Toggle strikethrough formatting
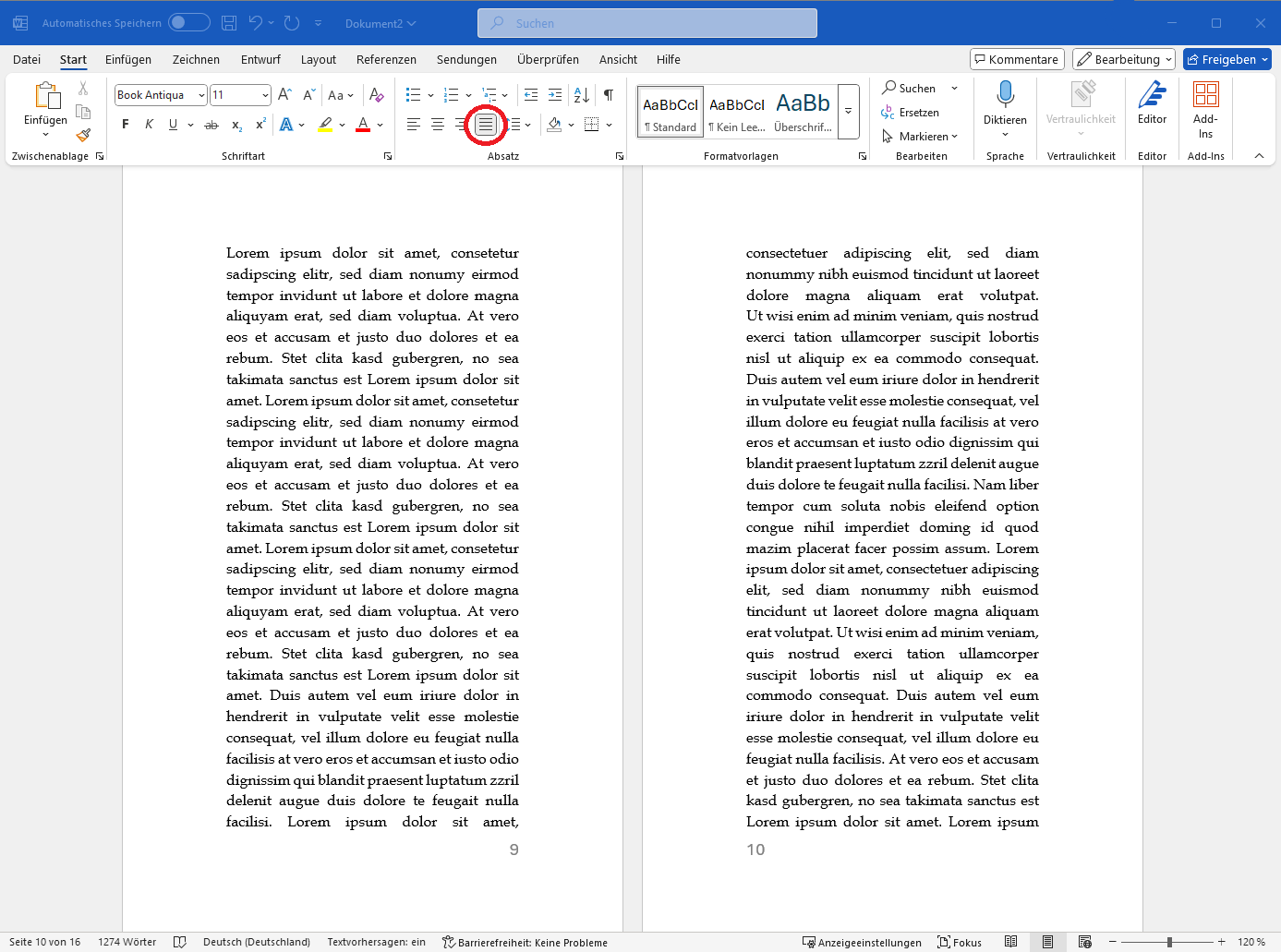 point(211,125)
